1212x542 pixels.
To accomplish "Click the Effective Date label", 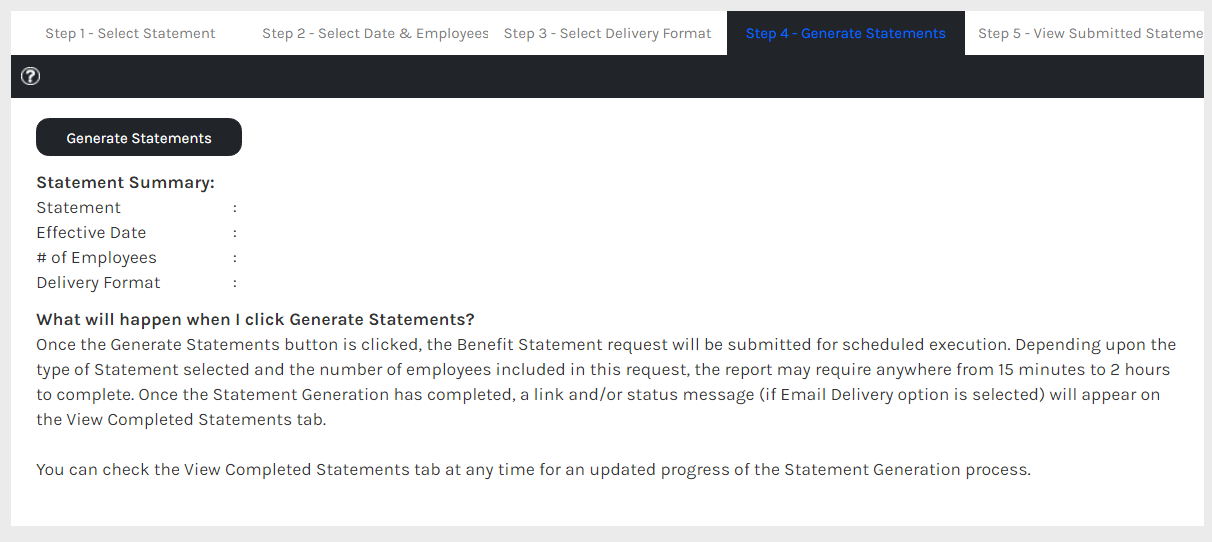I will (x=91, y=233).
